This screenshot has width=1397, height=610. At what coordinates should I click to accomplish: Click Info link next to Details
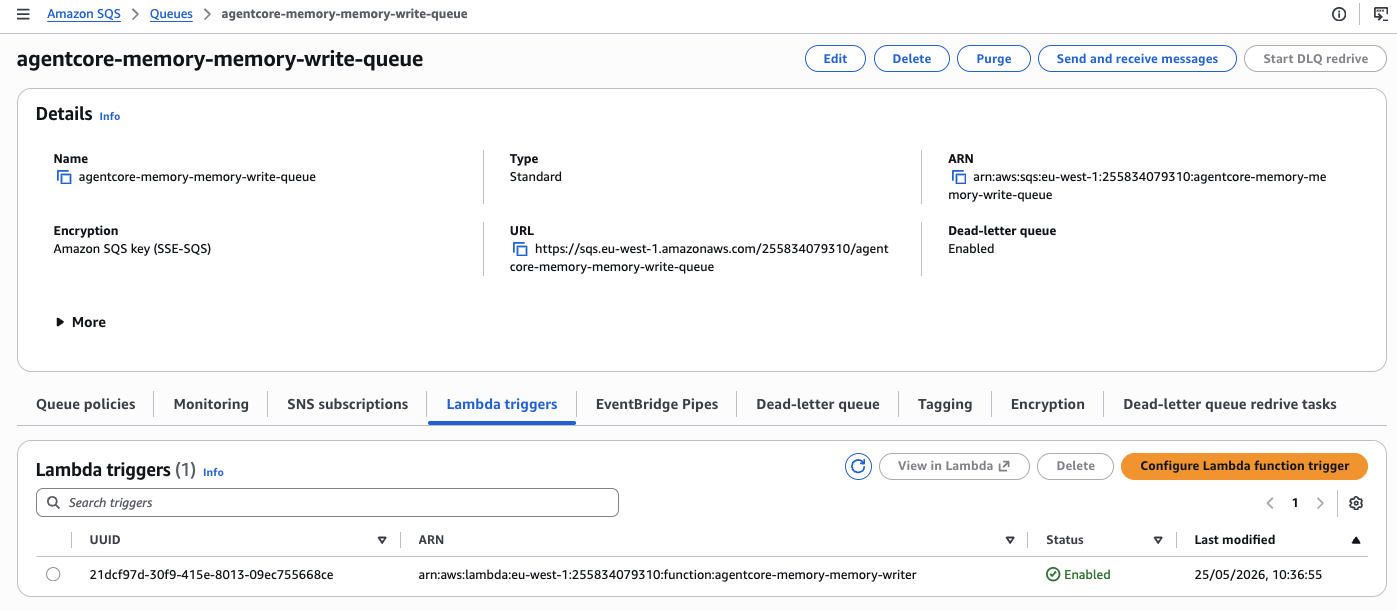click(110, 116)
